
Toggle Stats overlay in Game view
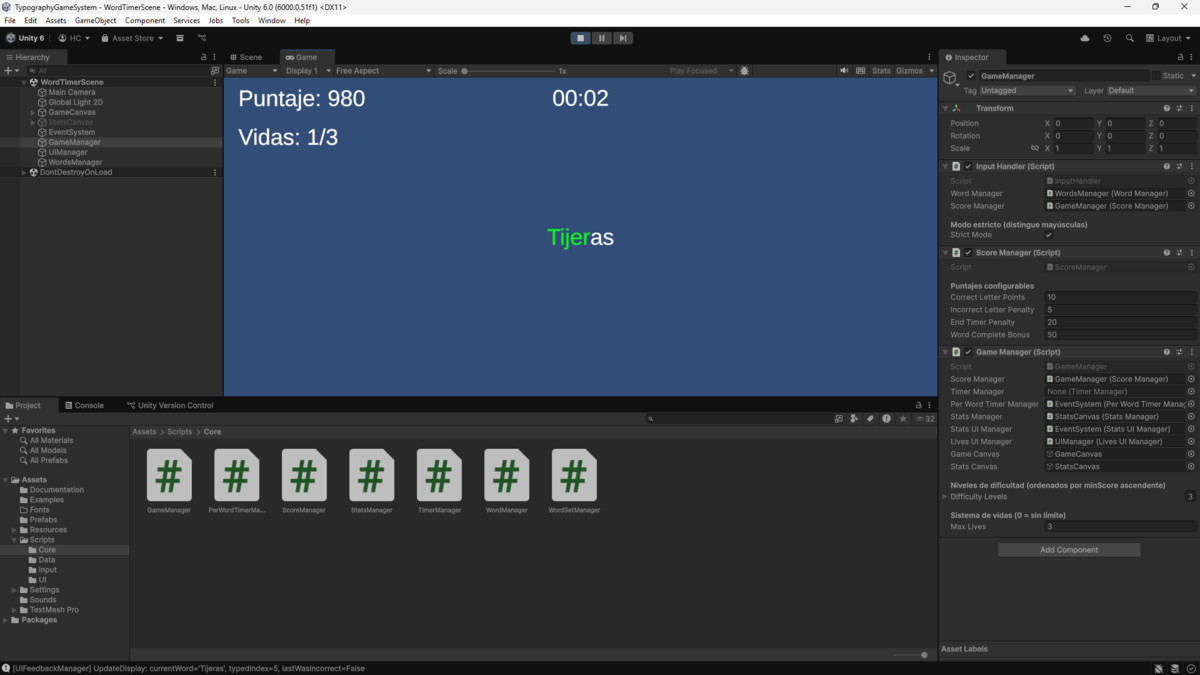[881, 71]
